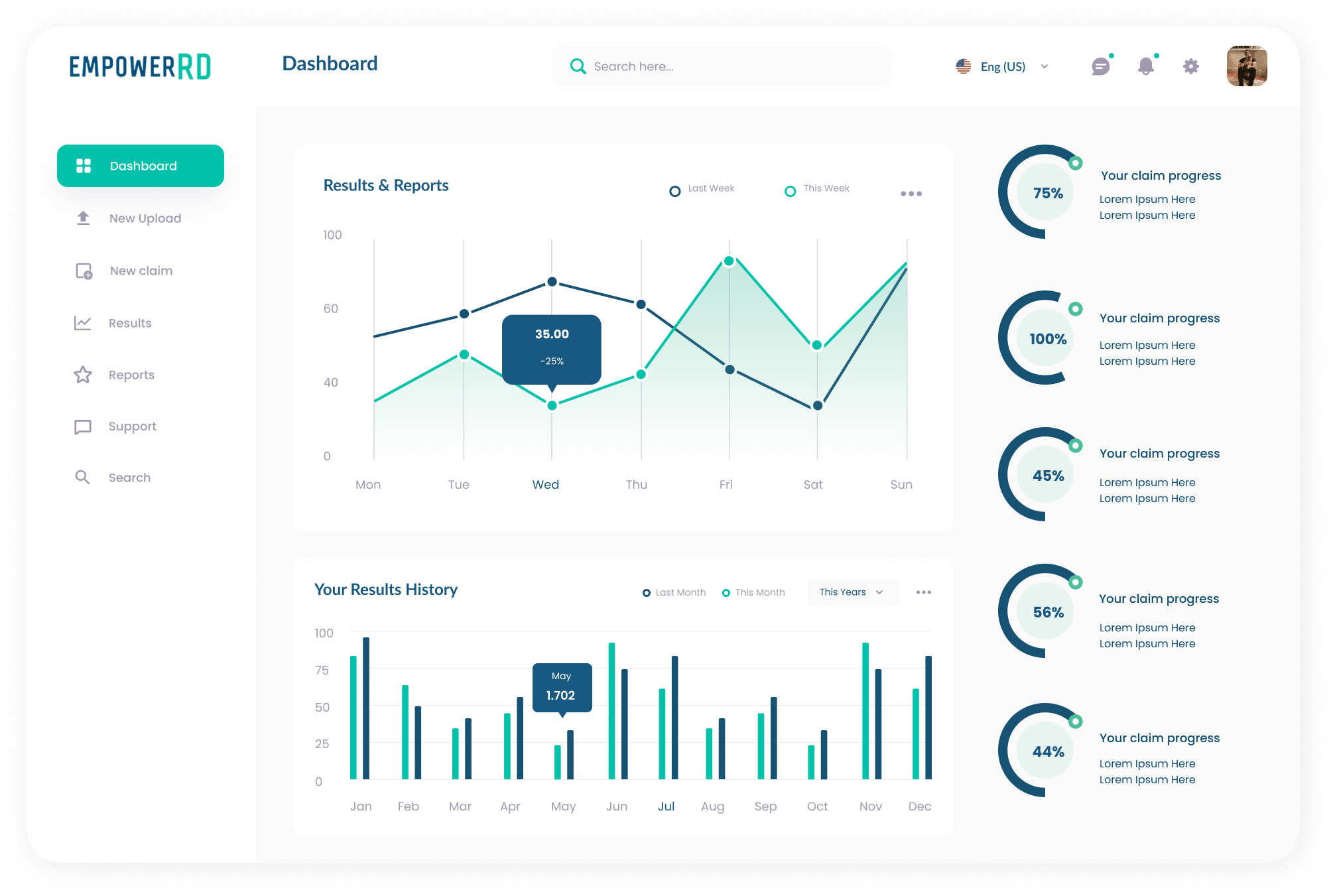Click the search input field
Viewport: 1333px width, 896px height.
pos(709,66)
